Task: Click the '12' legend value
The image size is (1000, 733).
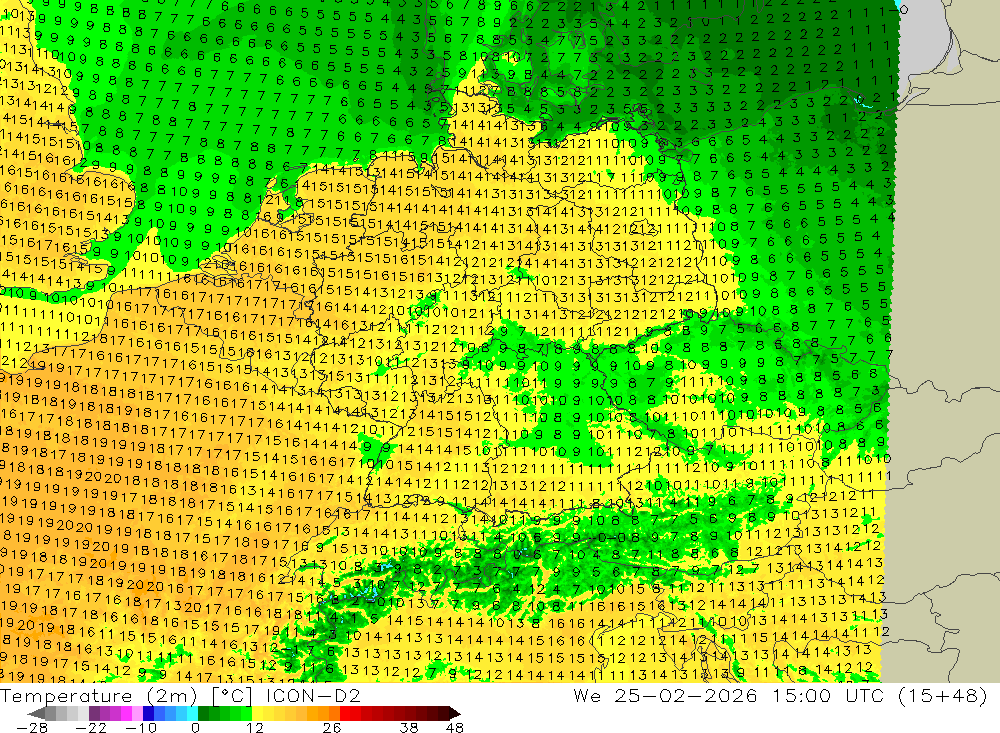Action: click(255, 727)
